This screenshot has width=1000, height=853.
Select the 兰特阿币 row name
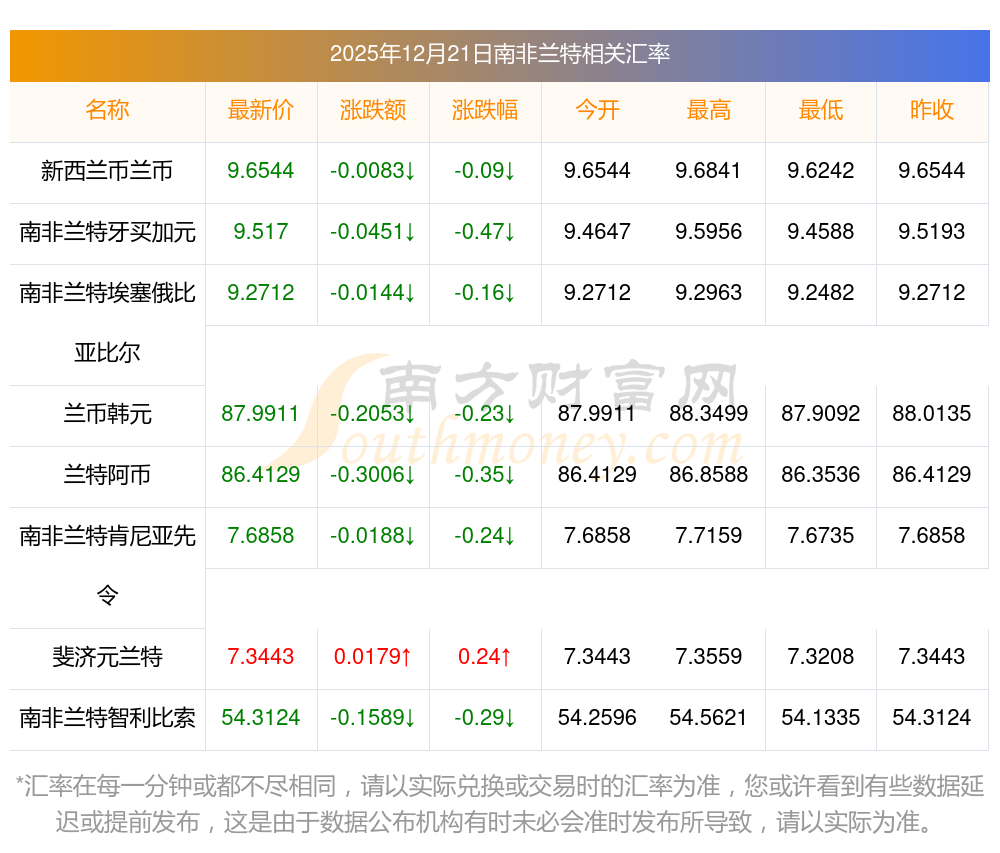click(107, 475)
